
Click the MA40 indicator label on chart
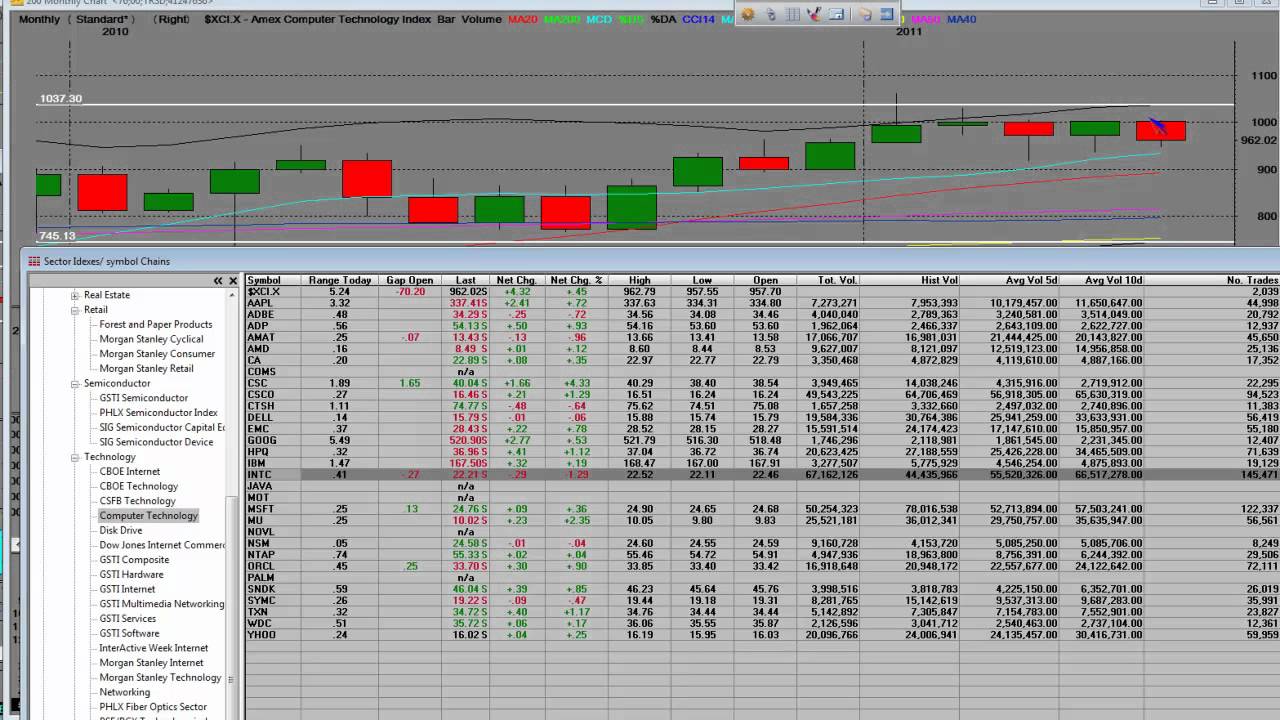tap(962, 19)
